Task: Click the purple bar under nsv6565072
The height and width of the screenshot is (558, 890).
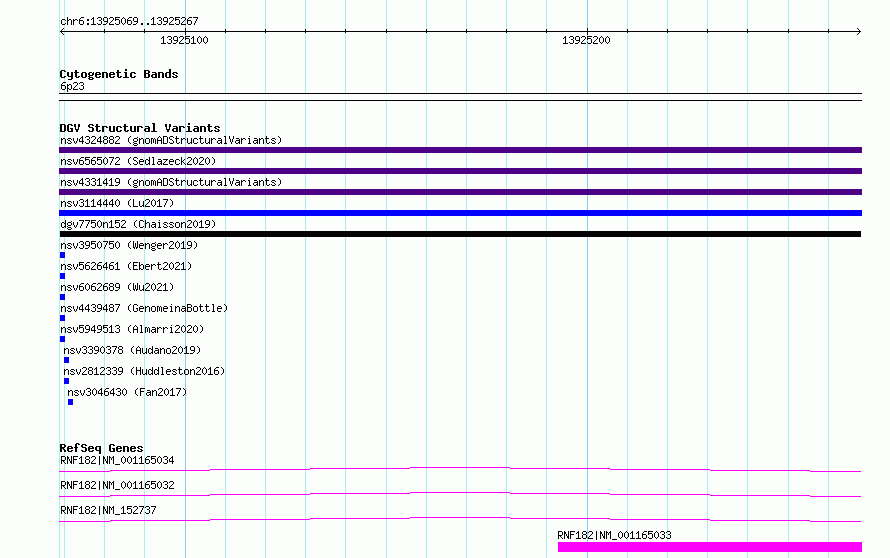Action: coord(460,171)
